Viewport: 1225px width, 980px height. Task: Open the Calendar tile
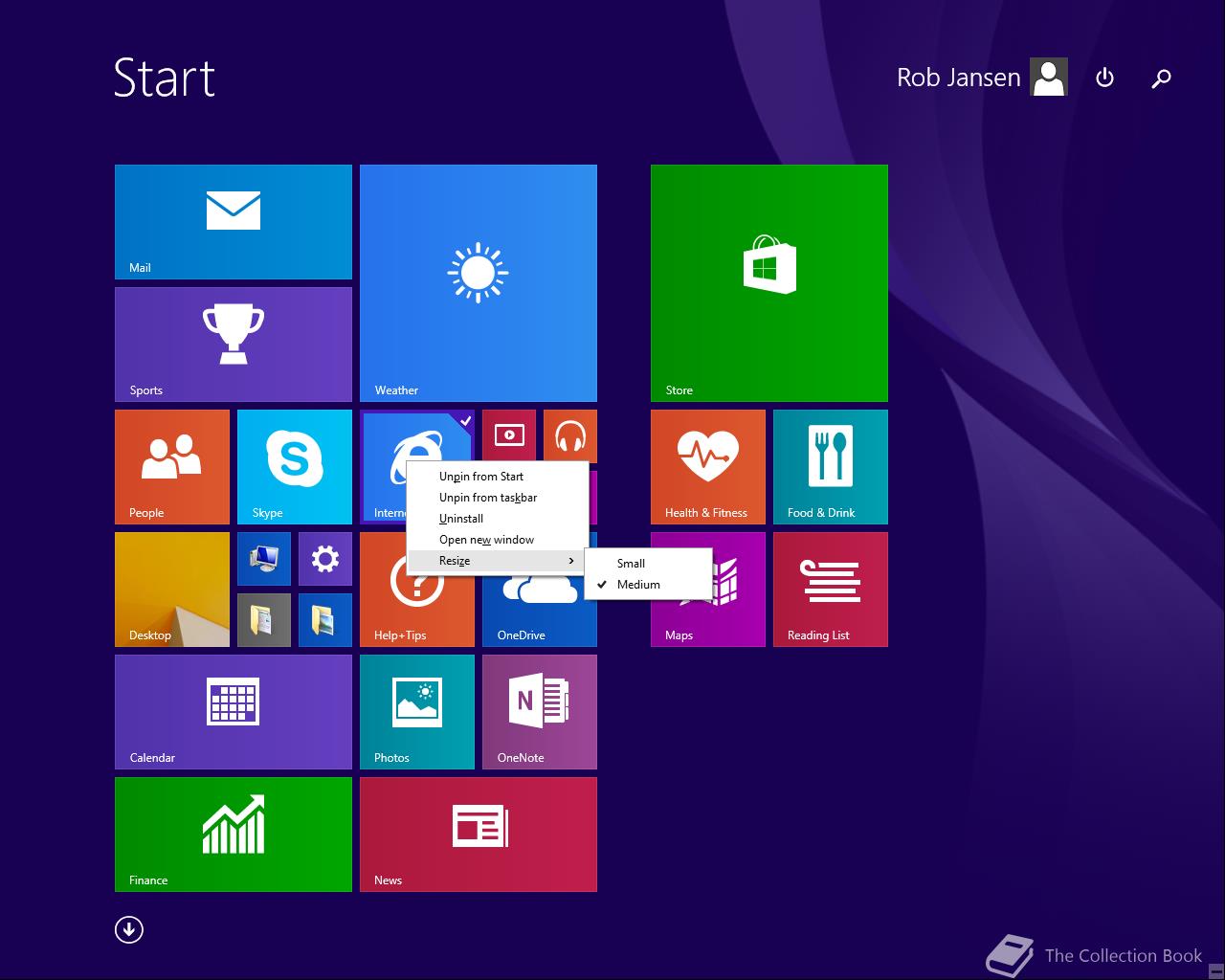234,712
